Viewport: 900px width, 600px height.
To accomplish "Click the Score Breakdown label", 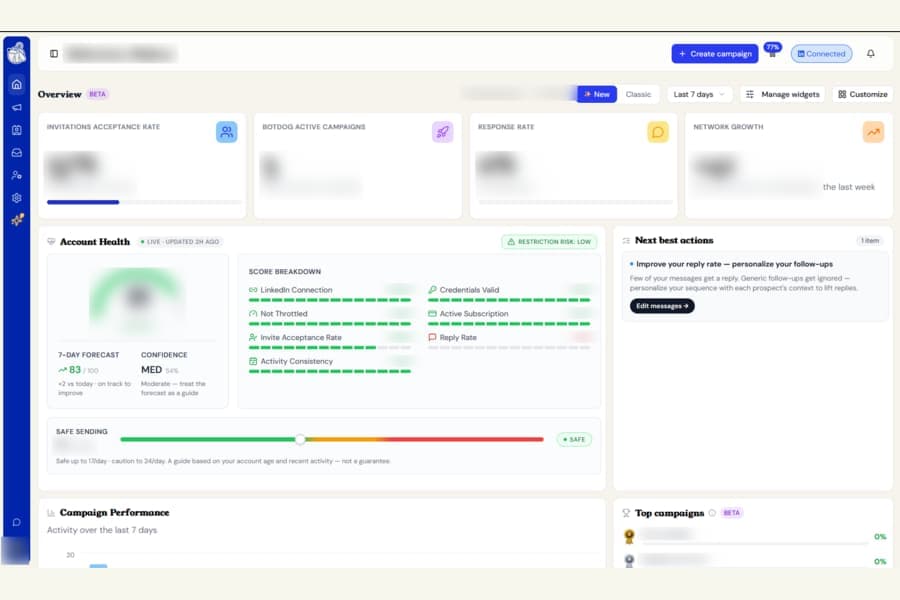I will tap(285, 272).
